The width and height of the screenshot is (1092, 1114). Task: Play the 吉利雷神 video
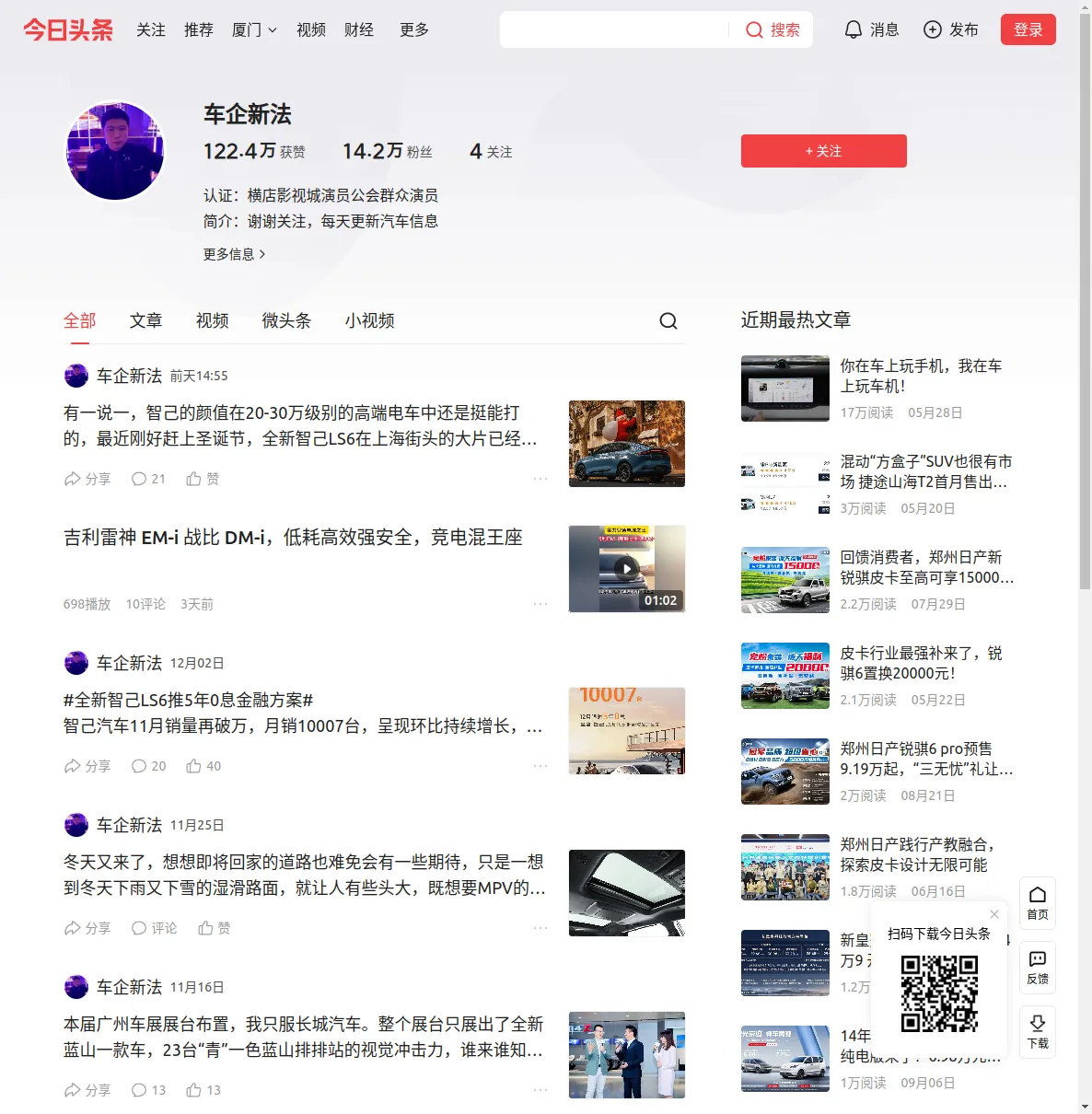pyautogui.click(x=627, y=569)
